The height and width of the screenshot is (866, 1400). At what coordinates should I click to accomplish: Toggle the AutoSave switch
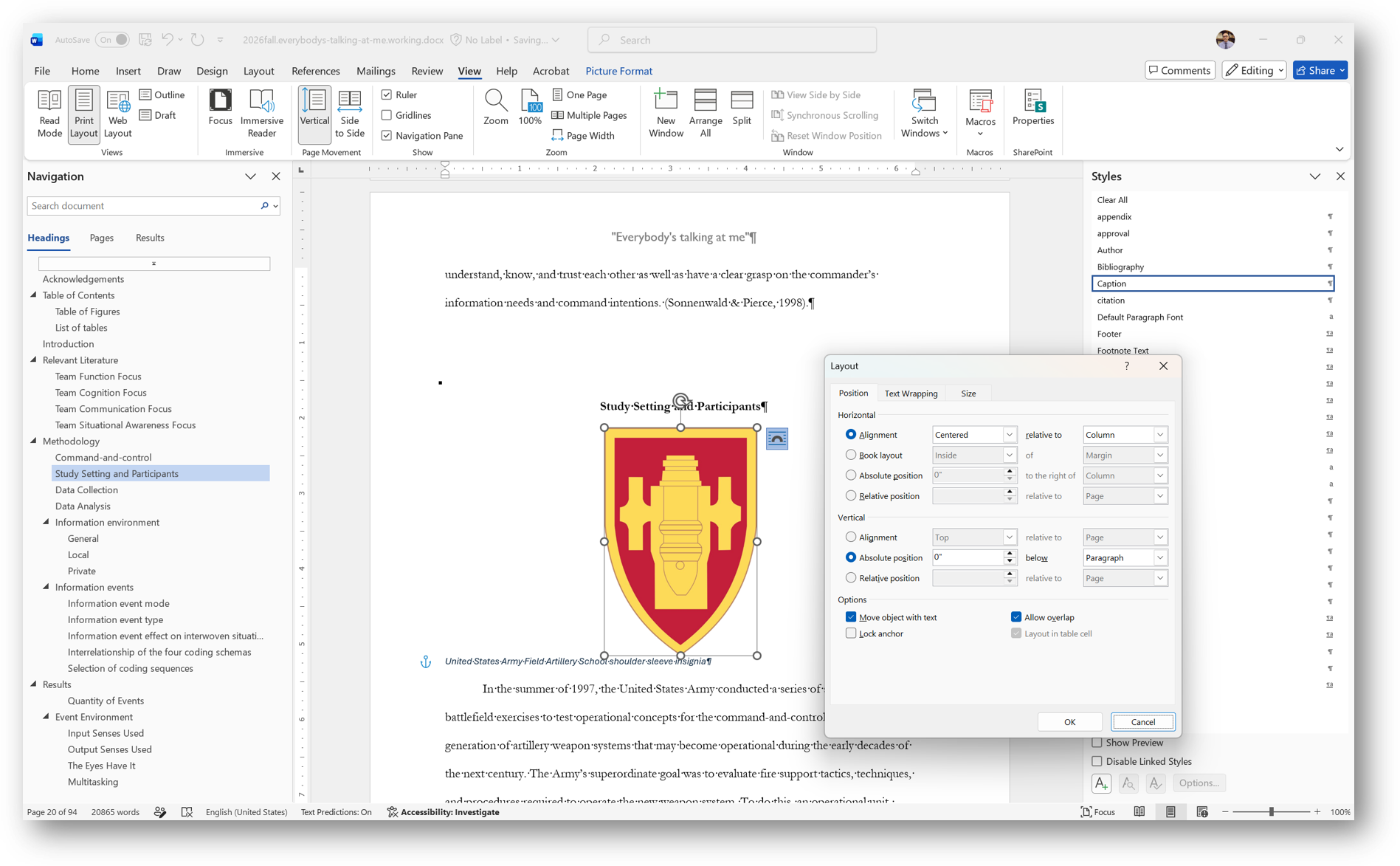pos(112,40)
